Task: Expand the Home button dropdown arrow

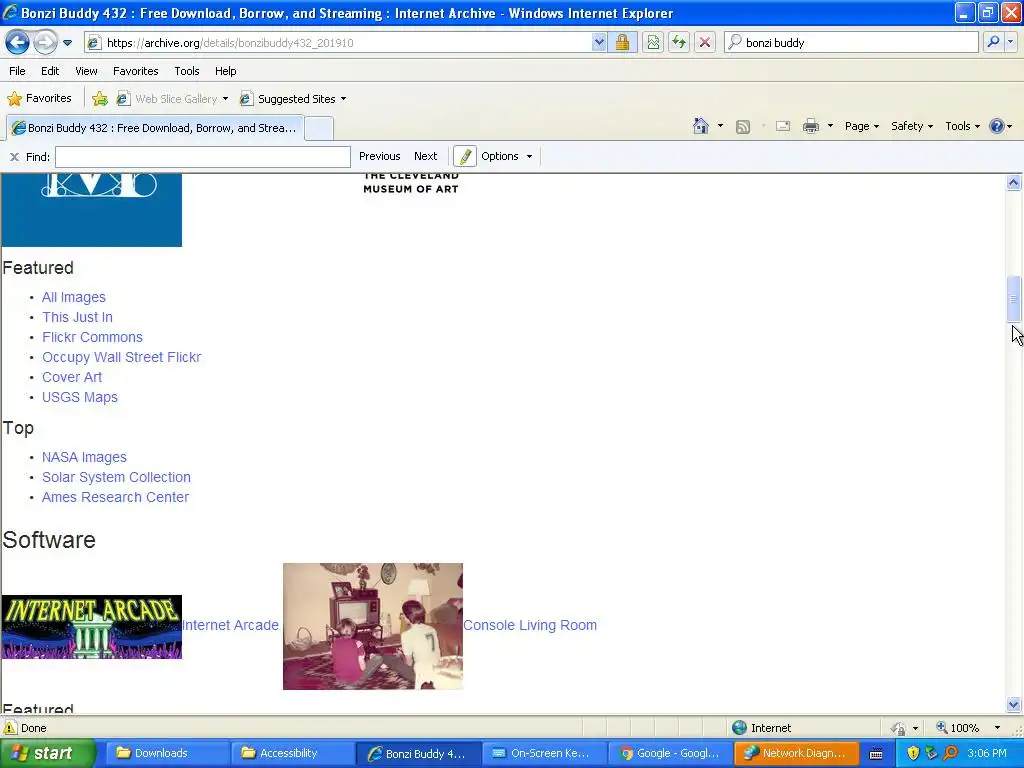Action: [x=720, y=126]
